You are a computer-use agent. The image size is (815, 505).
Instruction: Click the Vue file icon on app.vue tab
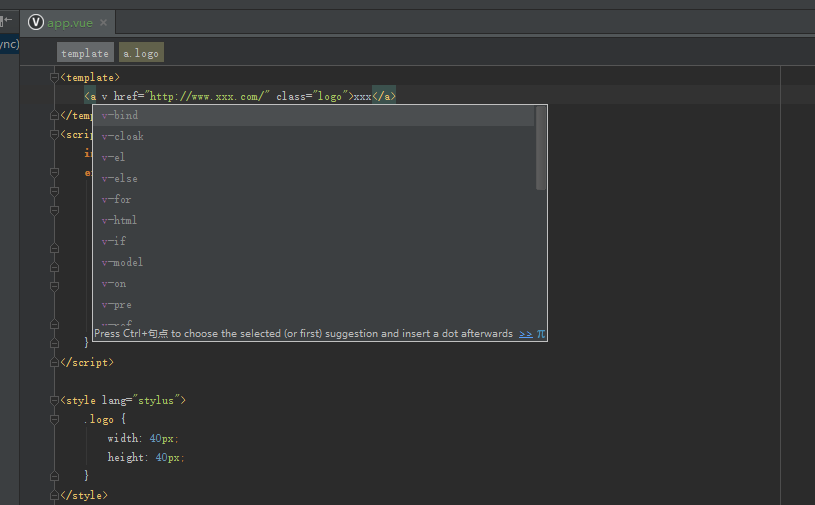(x=35, y=22)
